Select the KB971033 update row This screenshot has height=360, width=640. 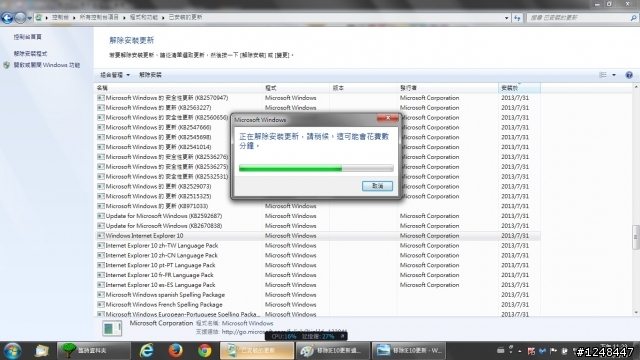(318, 206)
